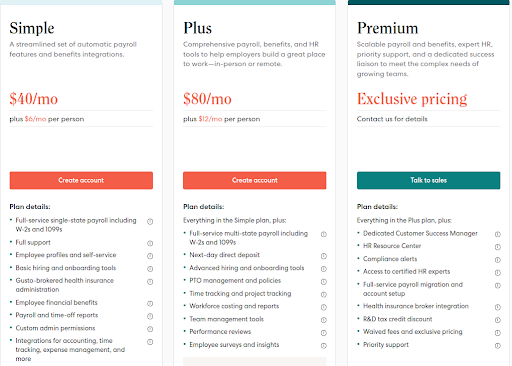This screenshot has height=366, width=512.
Task: Click the Exclusive pricing heading
Action: (412, 99)
